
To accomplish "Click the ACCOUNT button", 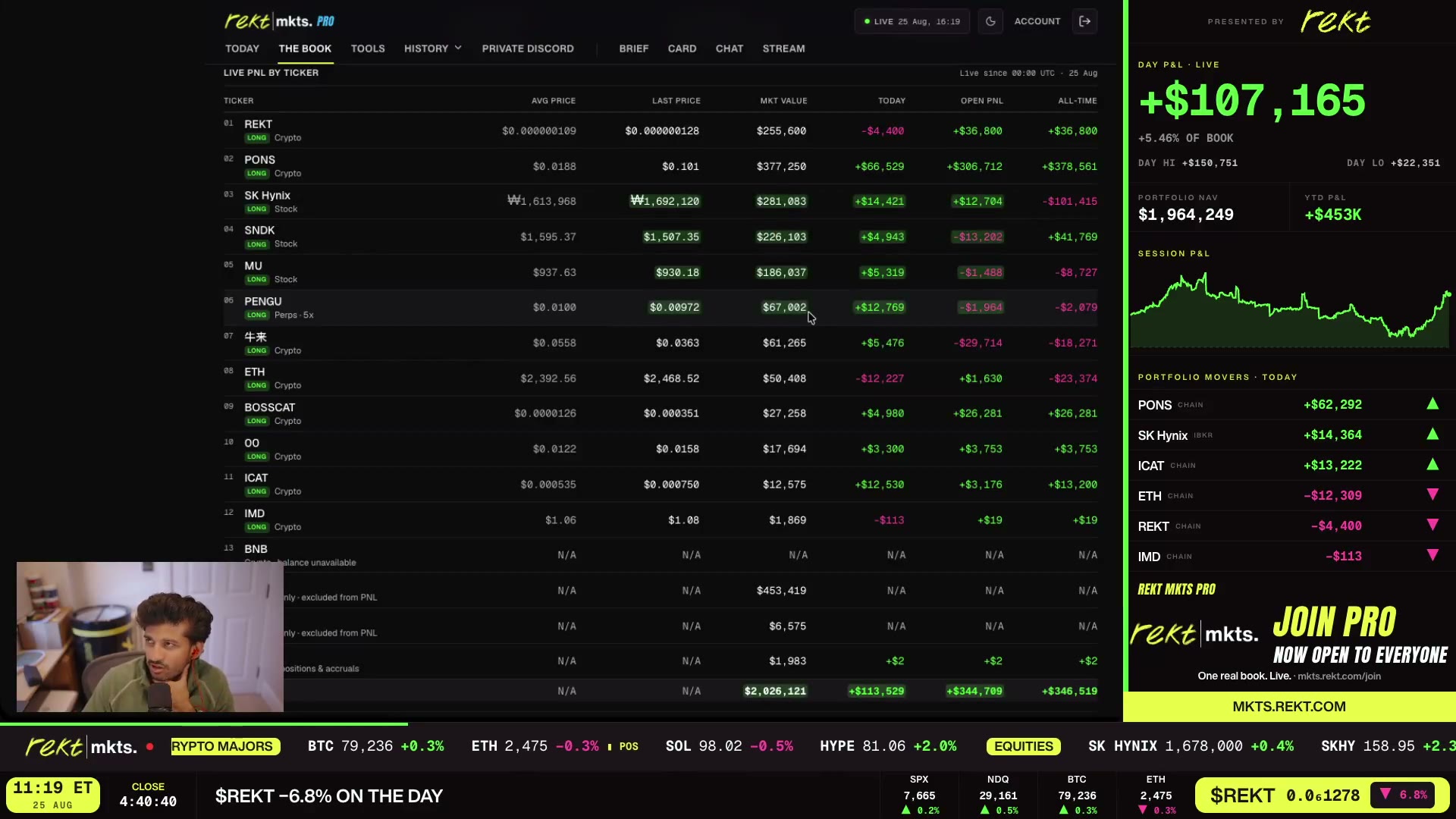I will 1037,21.
